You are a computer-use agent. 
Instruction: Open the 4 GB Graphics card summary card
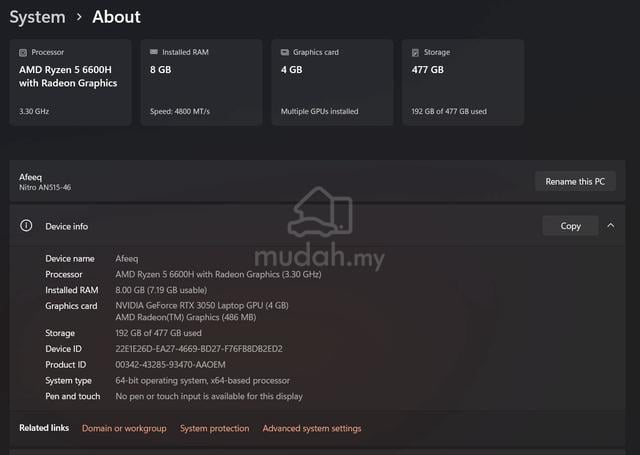(x=332, y=82)
